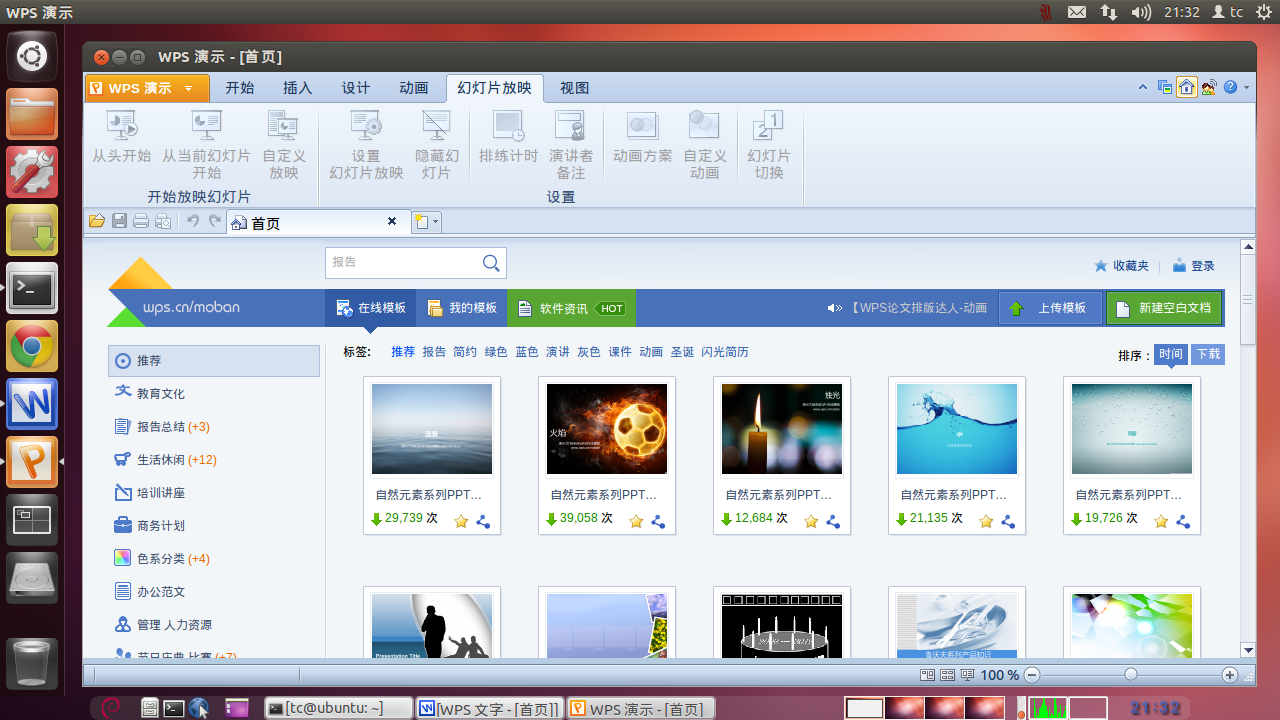The height and width of the screenshot is (720, 1280).
Task: Click the open folder toolbar icon
Action: coord(97,221)
